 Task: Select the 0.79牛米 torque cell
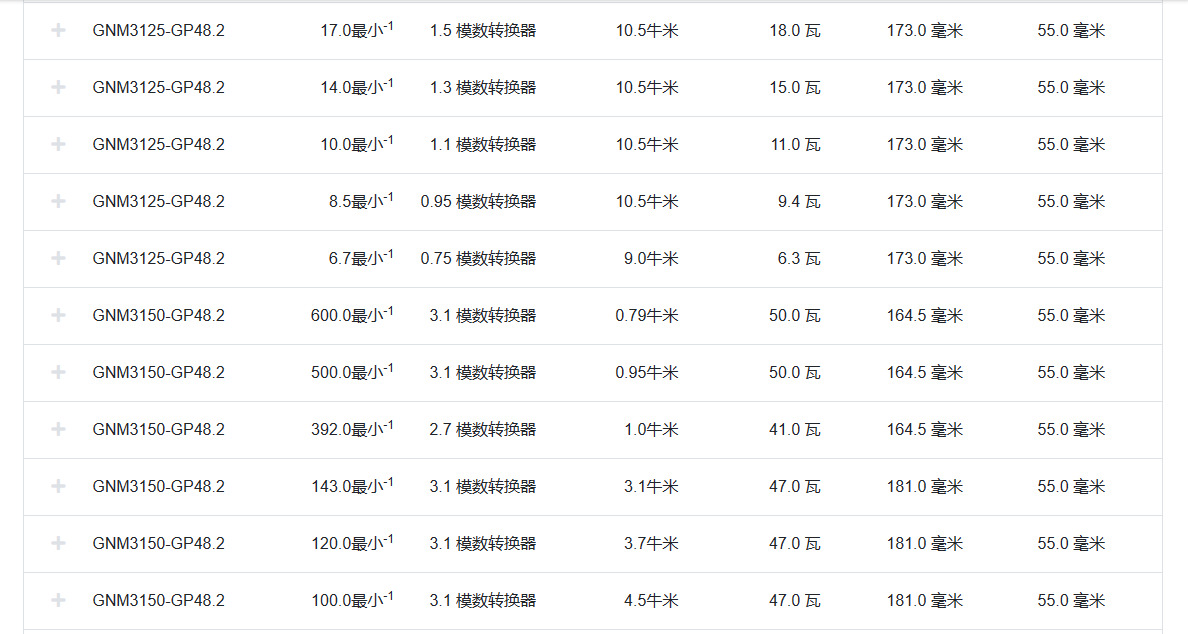pyautogui.click(x=646, y=315)
